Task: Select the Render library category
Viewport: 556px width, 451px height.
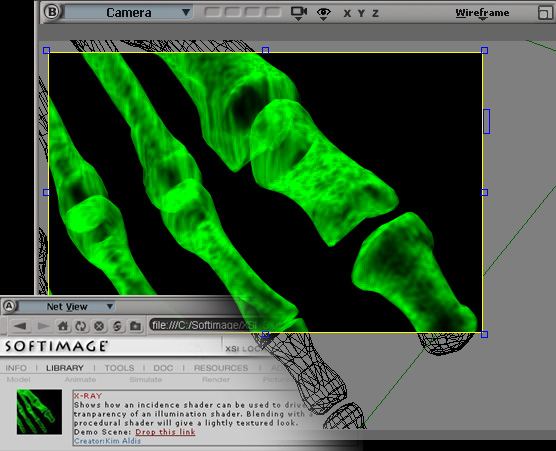Action: 216,379
